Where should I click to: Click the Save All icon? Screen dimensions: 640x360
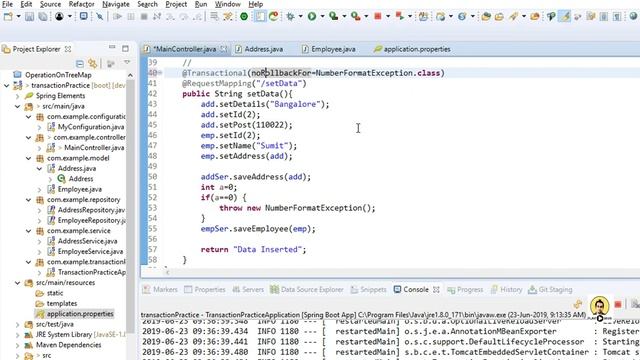pyautogui.click(x=42, y=16)
